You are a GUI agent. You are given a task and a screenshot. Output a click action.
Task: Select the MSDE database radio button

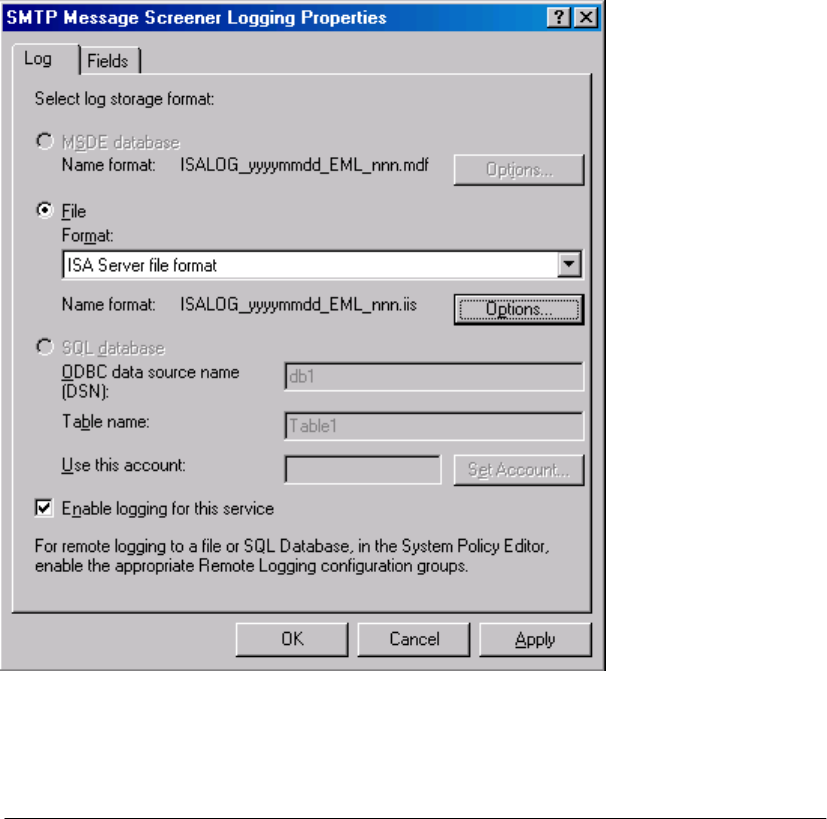click(x=45, y=141)
